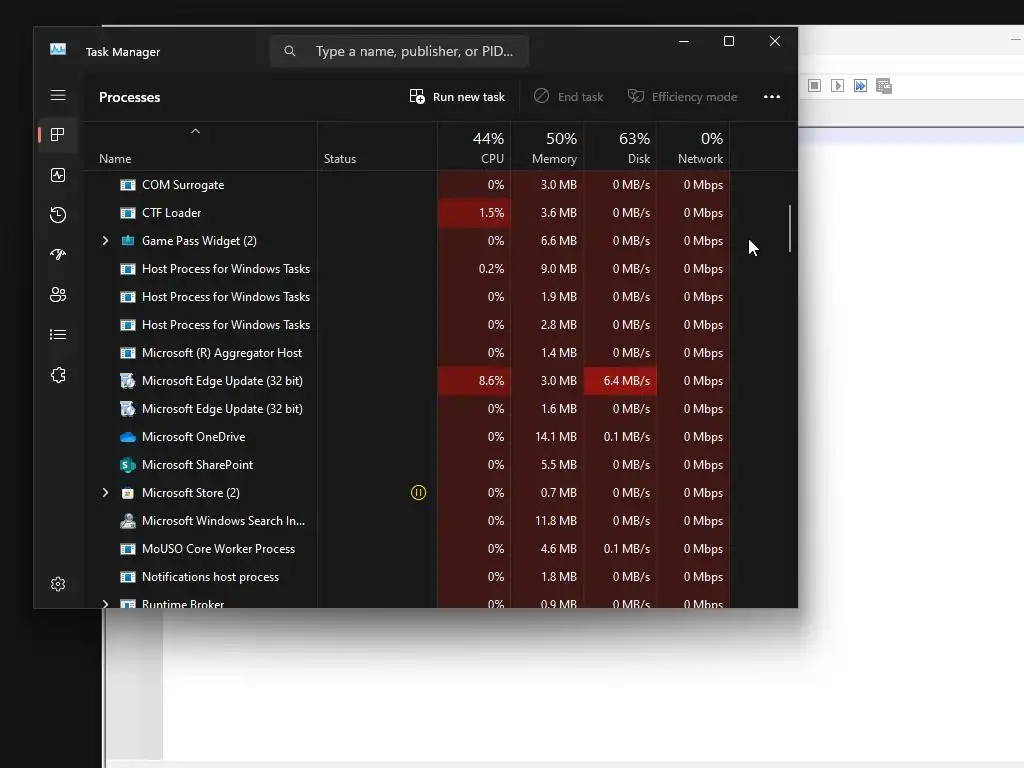Open the more options ellipsis menu
1024x768 pixels.
pos(772,97)
